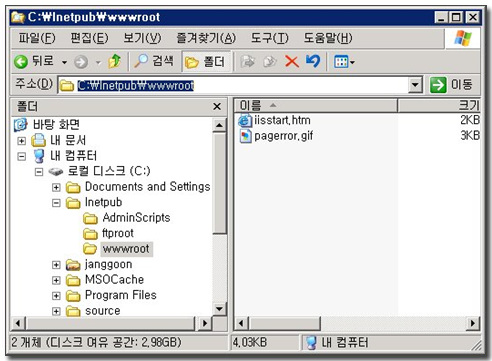The width and height of the screenshot is (492, 361).
Task: Open the 도구(T) menu
Action: 269,38
